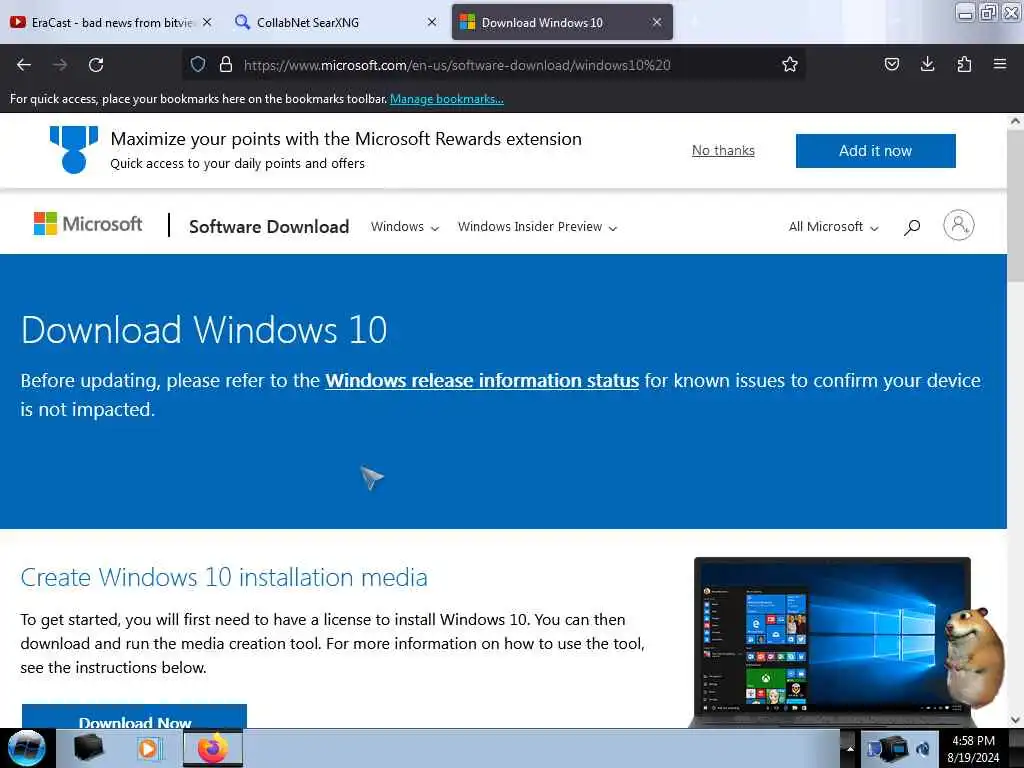Open the Windows Start orb
Screen dimensions: 1024x768
pos(26,748)
